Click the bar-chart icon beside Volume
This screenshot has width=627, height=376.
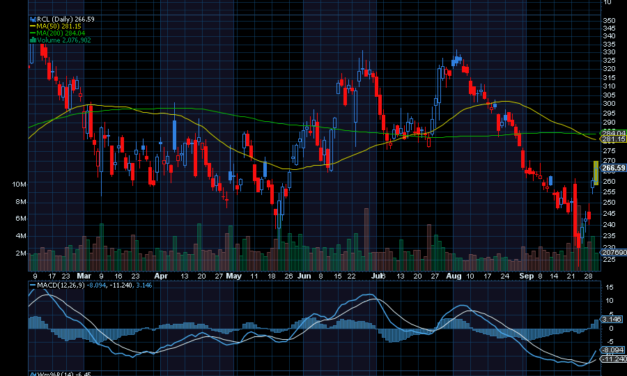[33, 40]
